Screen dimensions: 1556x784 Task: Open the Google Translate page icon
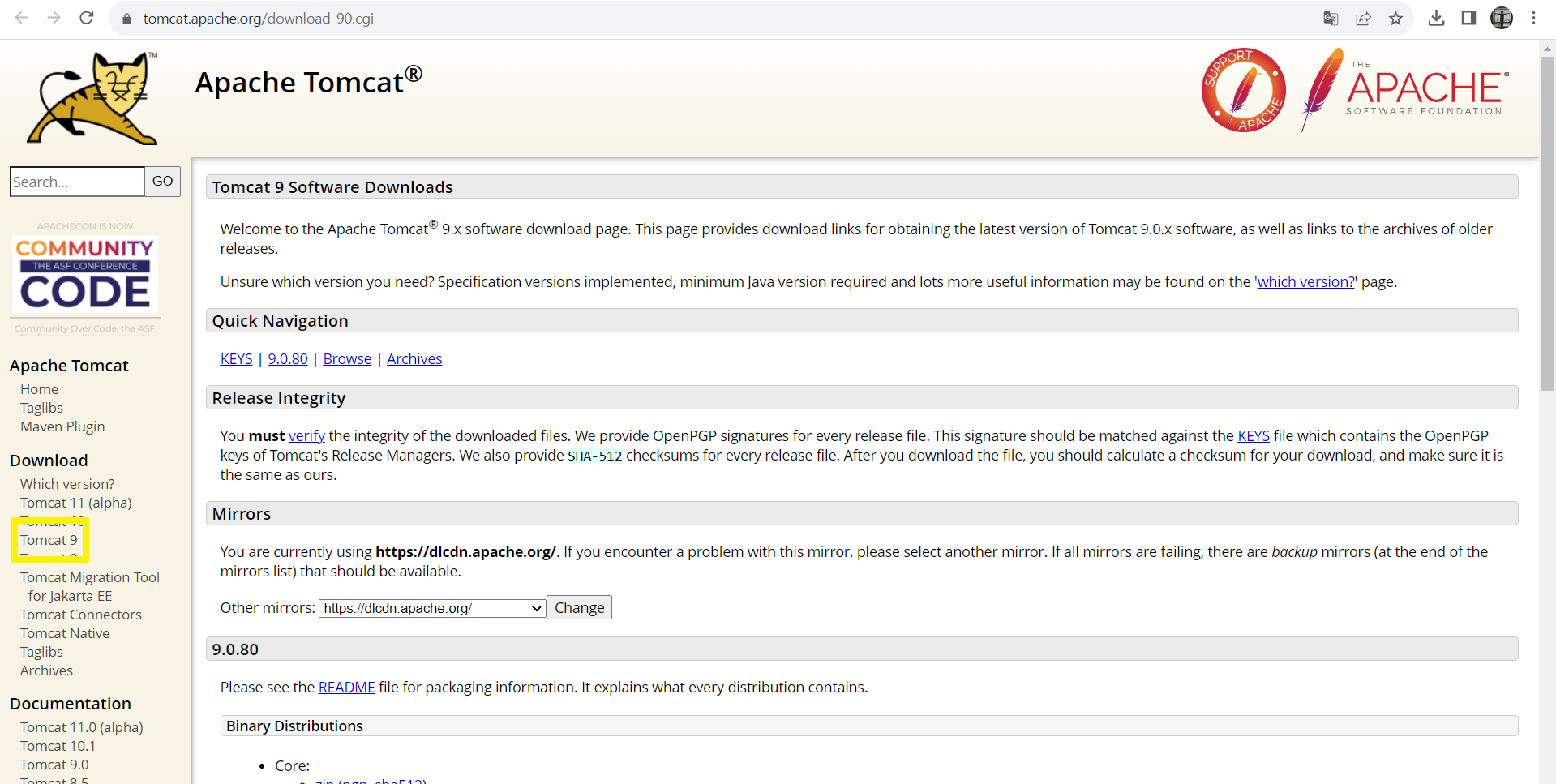pos(1331,18)
